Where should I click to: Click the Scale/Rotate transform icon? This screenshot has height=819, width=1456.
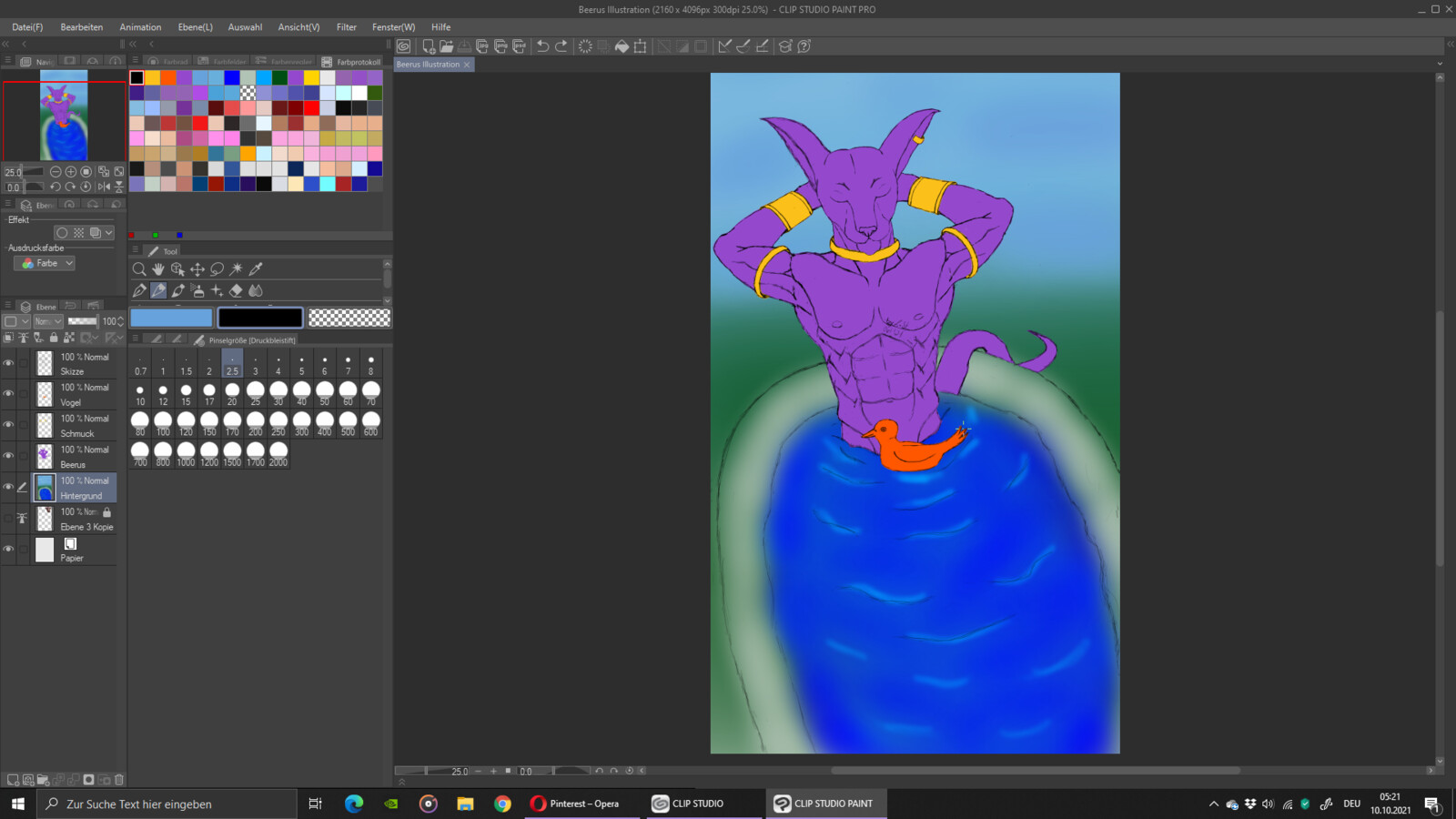click(x=641, y=46)
